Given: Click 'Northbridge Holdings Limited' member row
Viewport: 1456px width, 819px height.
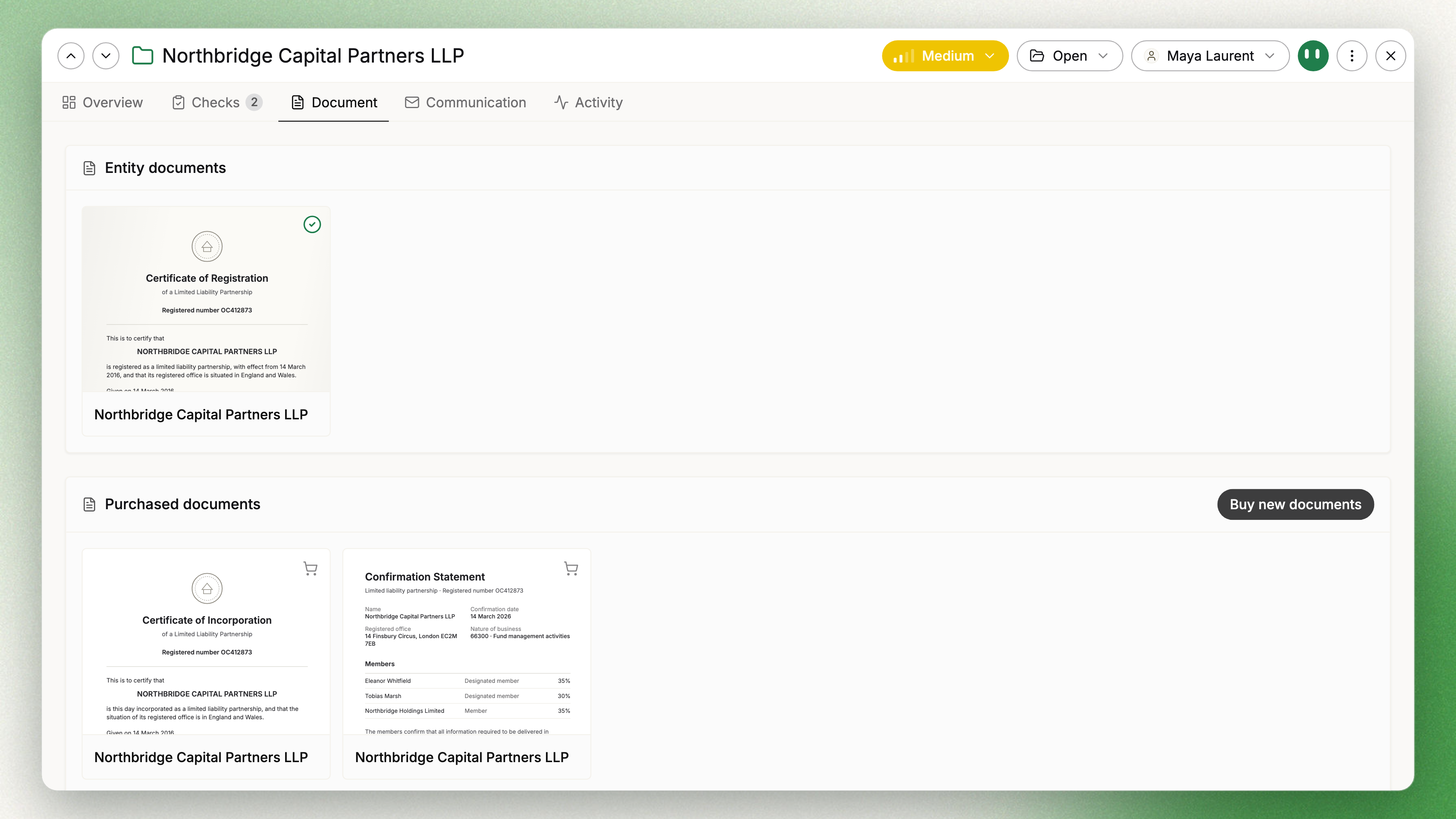Looking at the screenshot, I should [x=468, y=711].
